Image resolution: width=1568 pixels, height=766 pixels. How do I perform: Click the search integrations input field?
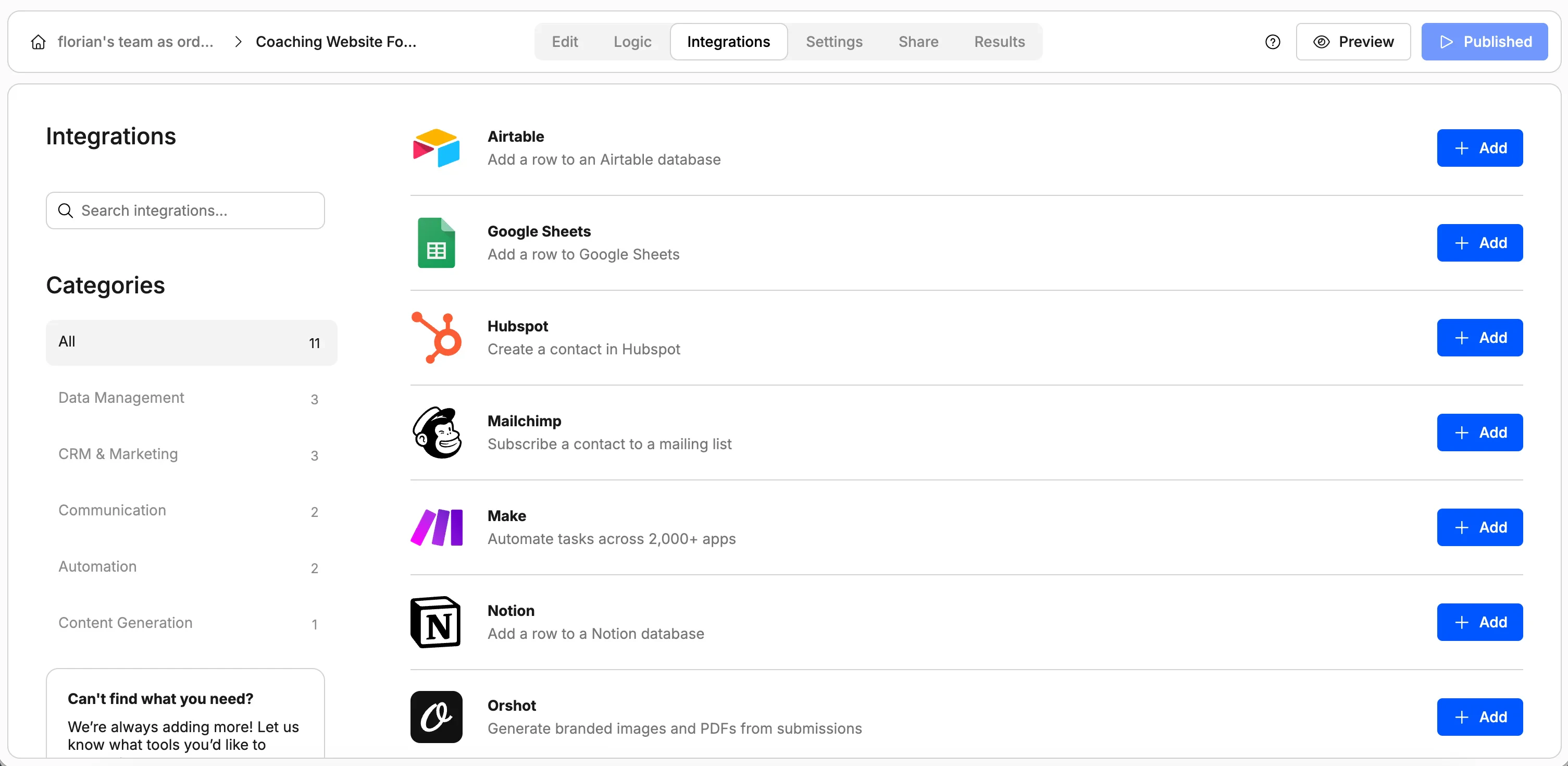pyautogui.click(x=185, y=211)
